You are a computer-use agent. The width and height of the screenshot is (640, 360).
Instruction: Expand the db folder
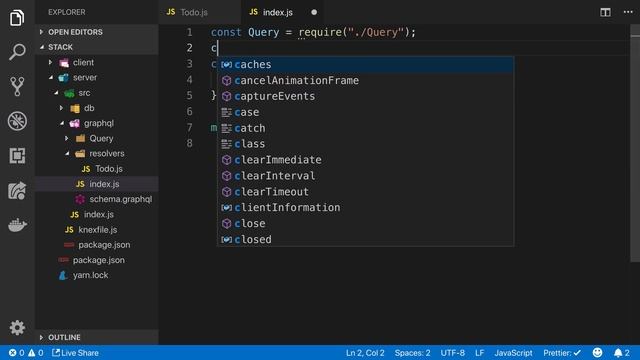point(97,108)
